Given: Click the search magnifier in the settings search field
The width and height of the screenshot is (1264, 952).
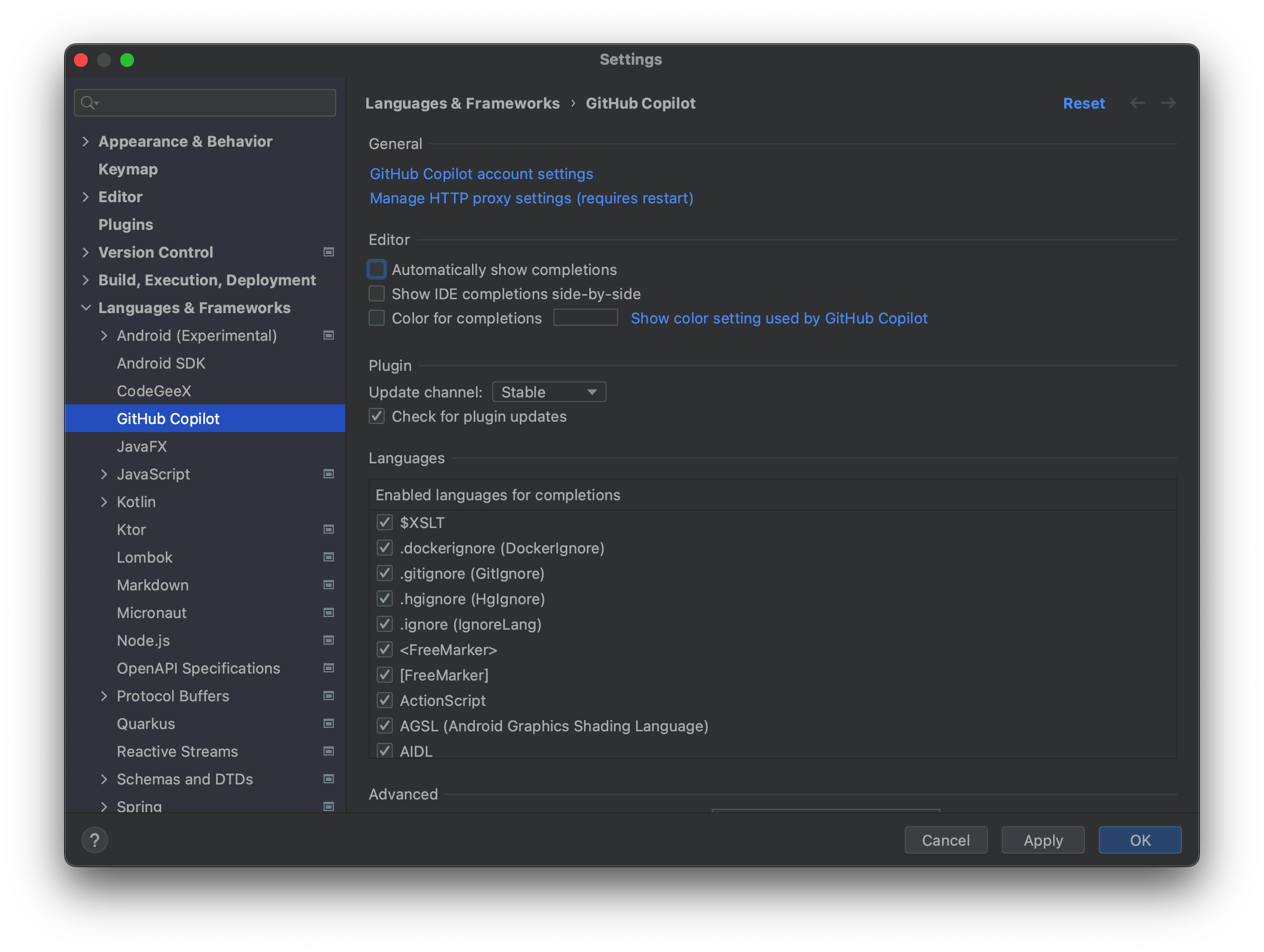Looking at the screenshot, I should (x=89, y=103).
